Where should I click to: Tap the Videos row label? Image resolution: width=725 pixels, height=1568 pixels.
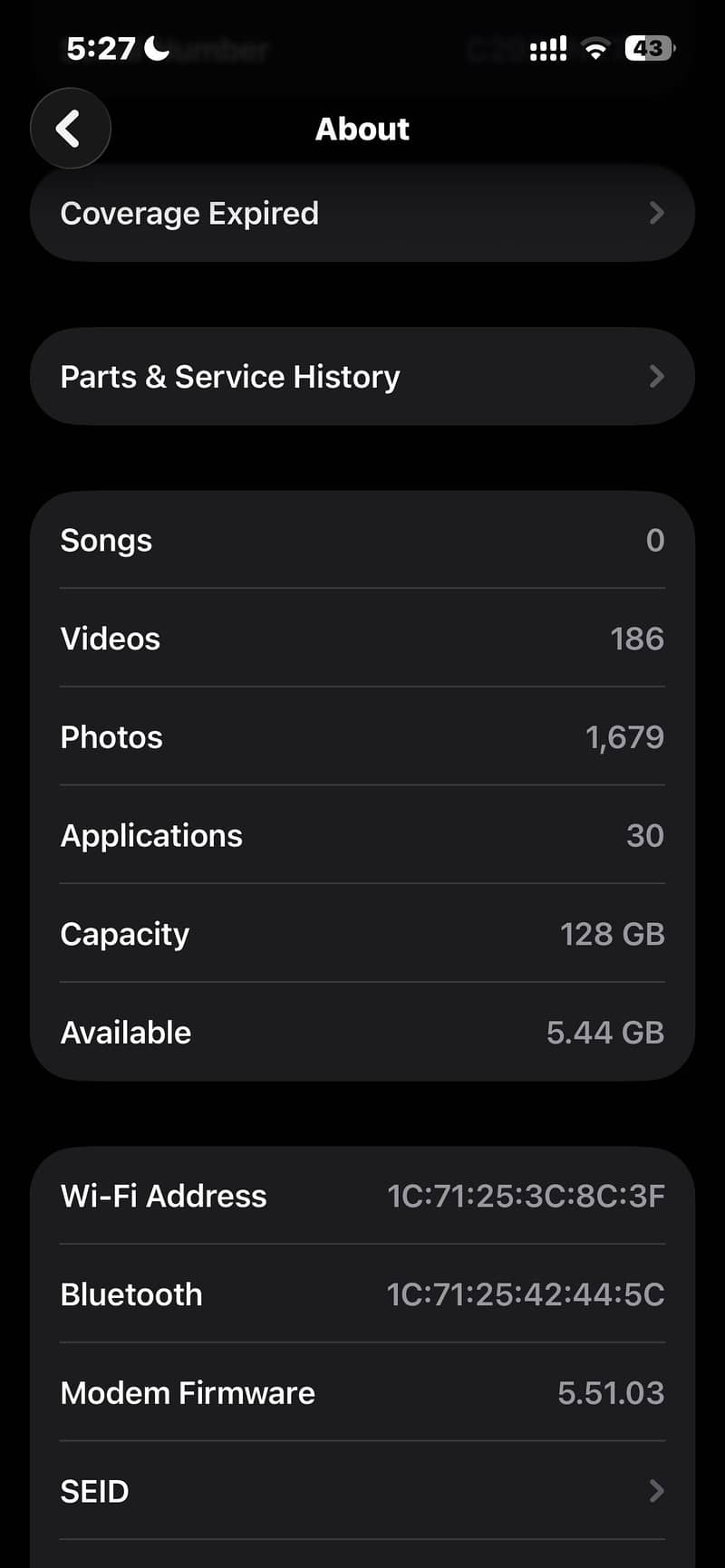pos(111,639)
